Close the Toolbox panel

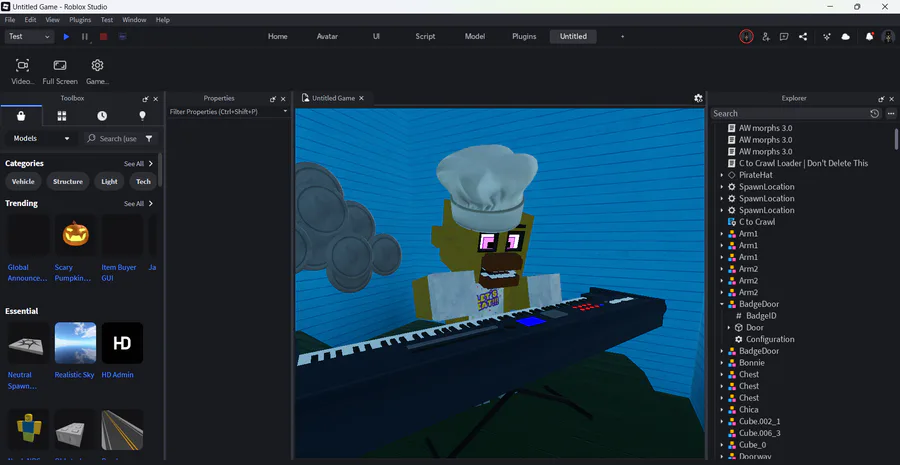(x=156, y=99)
